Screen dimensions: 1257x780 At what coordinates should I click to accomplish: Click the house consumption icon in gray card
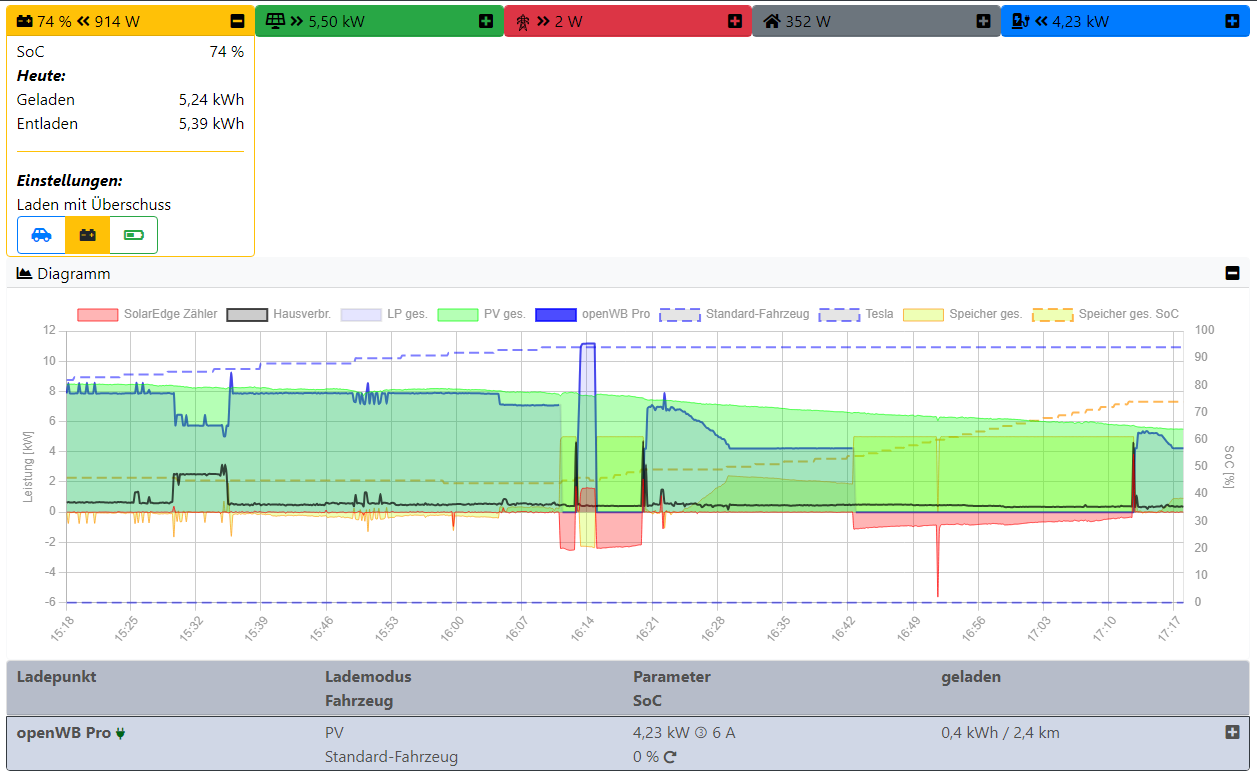(771, 21)
